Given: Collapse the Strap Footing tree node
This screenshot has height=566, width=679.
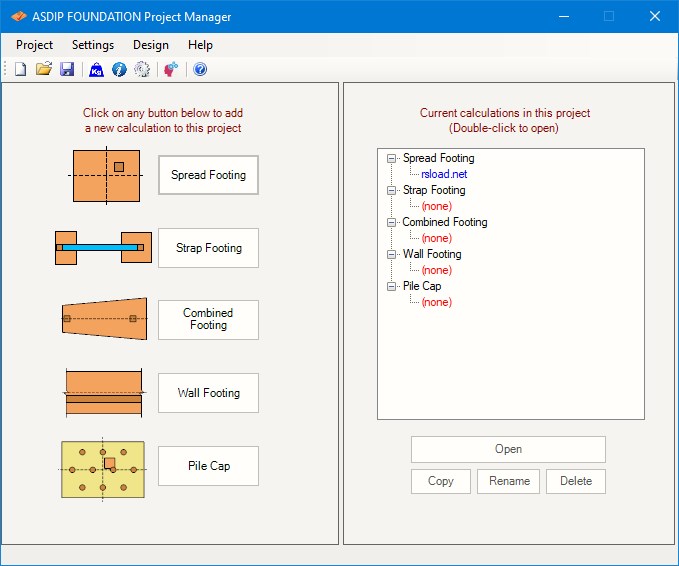Looking at the screenshot, I should 391,191.
